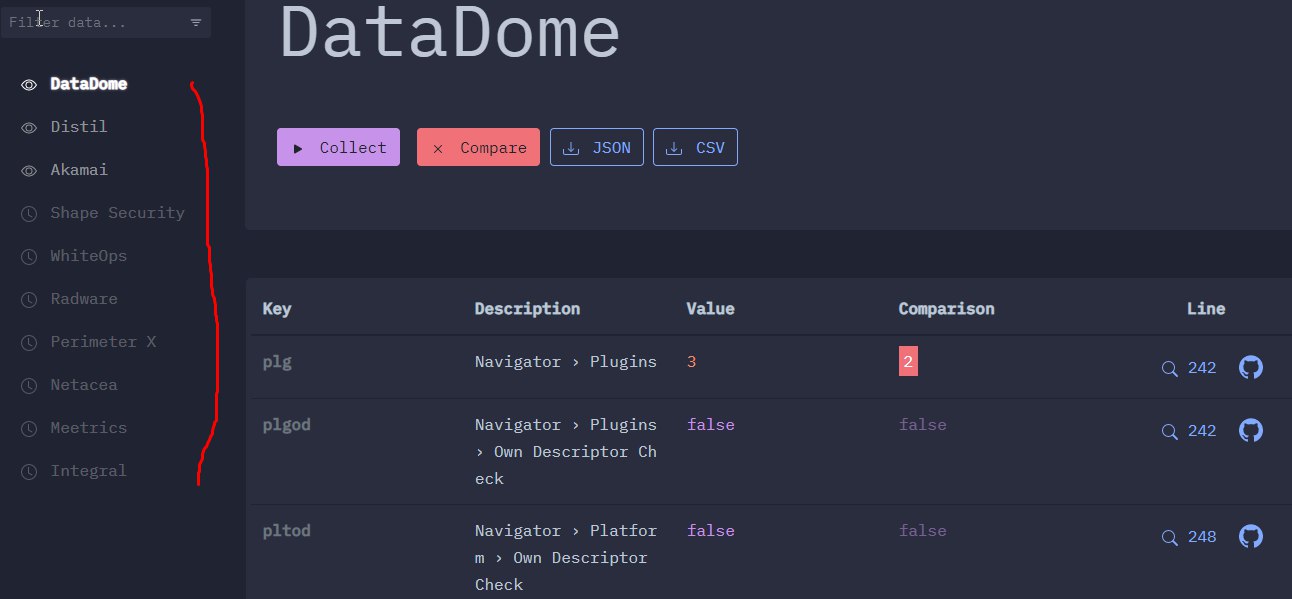
Task: Select Distil in the sidebar
Action: point(79,127)
